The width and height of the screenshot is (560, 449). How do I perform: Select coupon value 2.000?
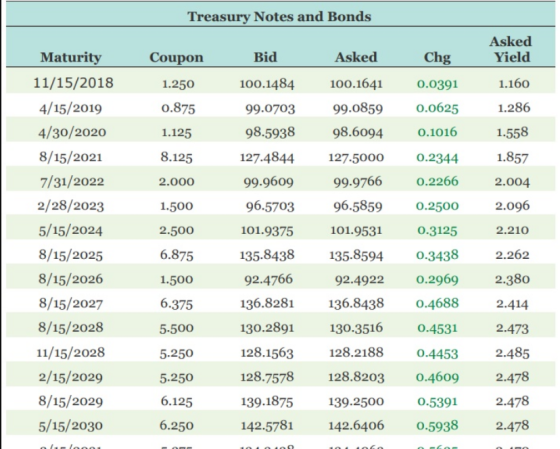click(x=177, y=182)
